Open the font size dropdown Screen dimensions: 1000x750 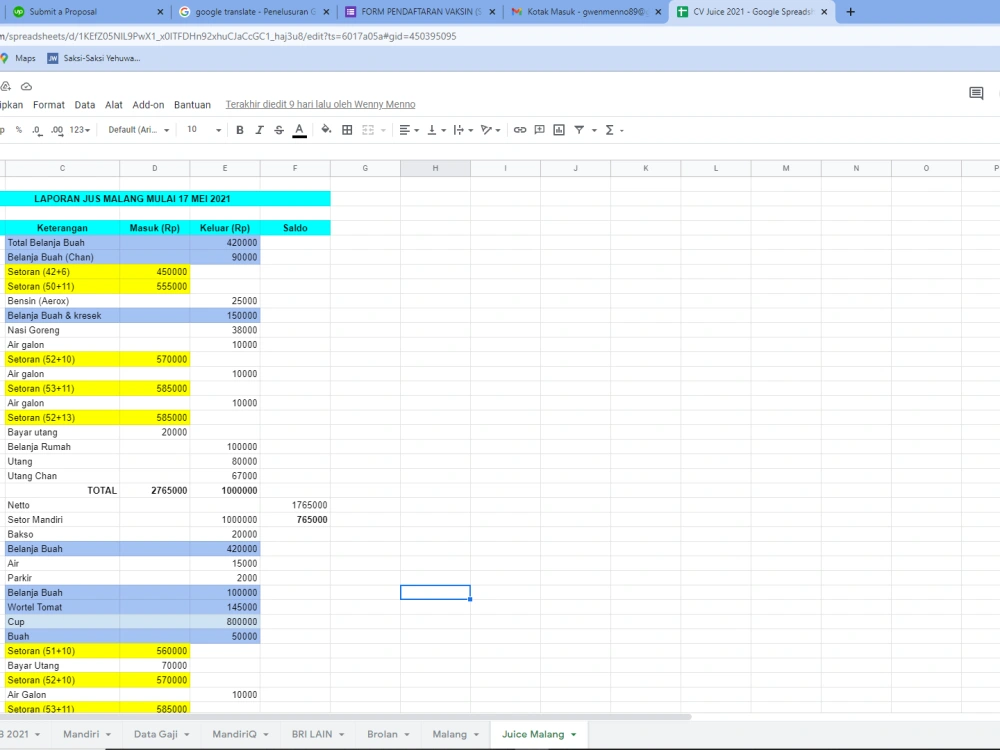pos(202,130)
